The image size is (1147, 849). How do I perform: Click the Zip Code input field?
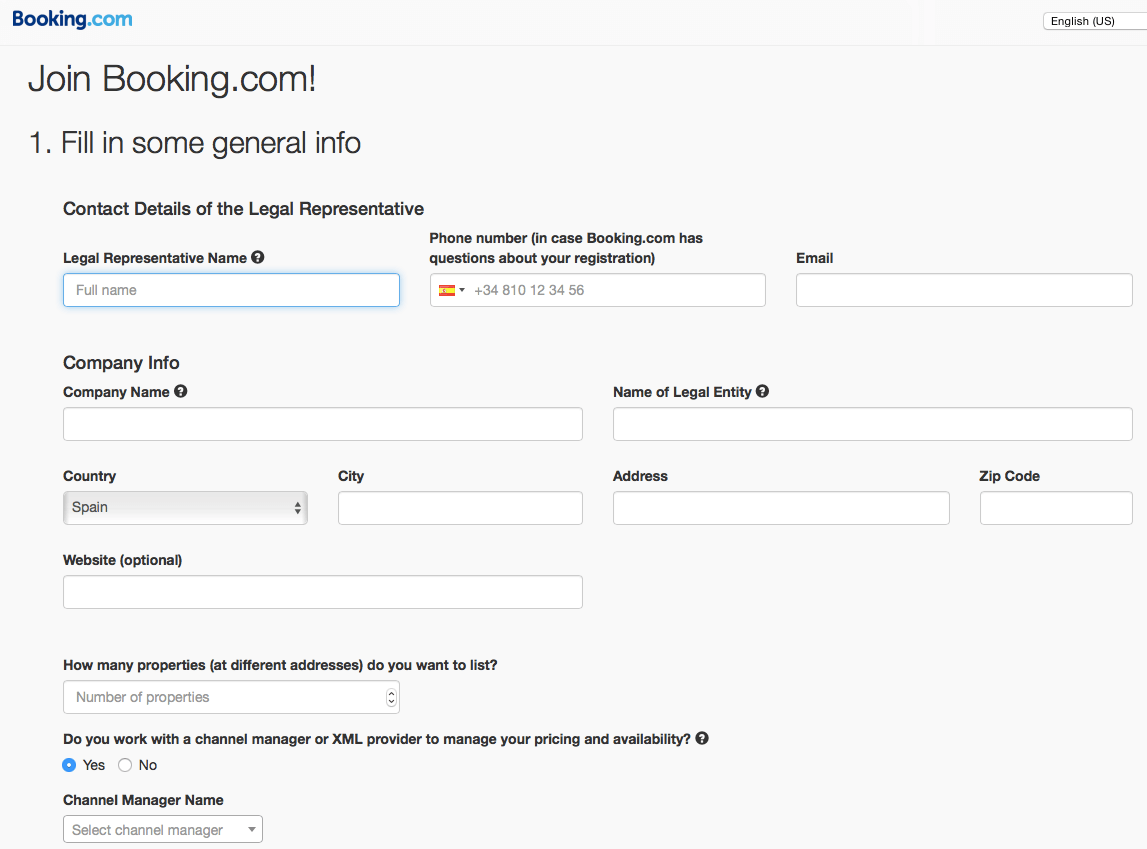coord(1056,508)
